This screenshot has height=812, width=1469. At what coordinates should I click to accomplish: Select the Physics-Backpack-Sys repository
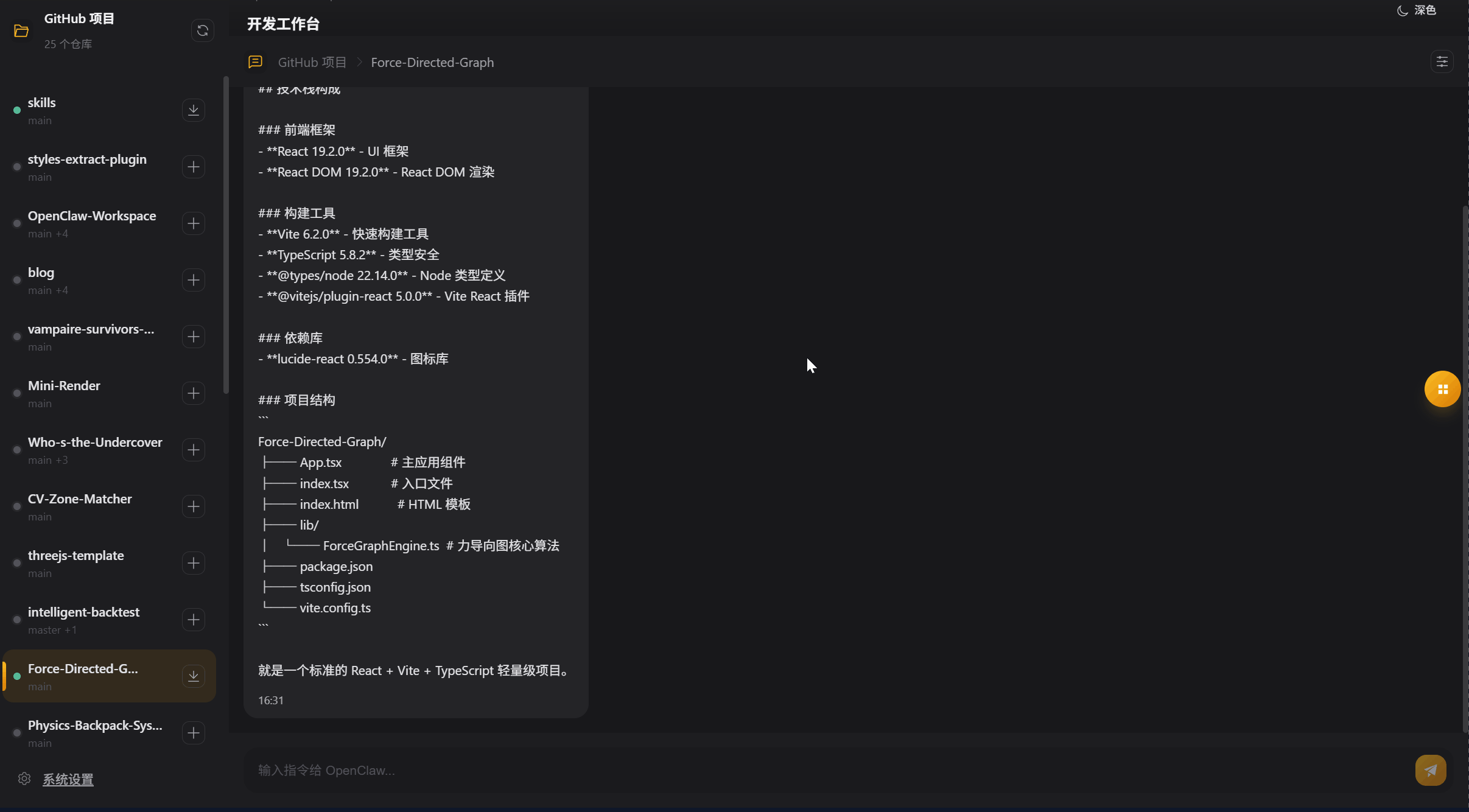point(110,733)
